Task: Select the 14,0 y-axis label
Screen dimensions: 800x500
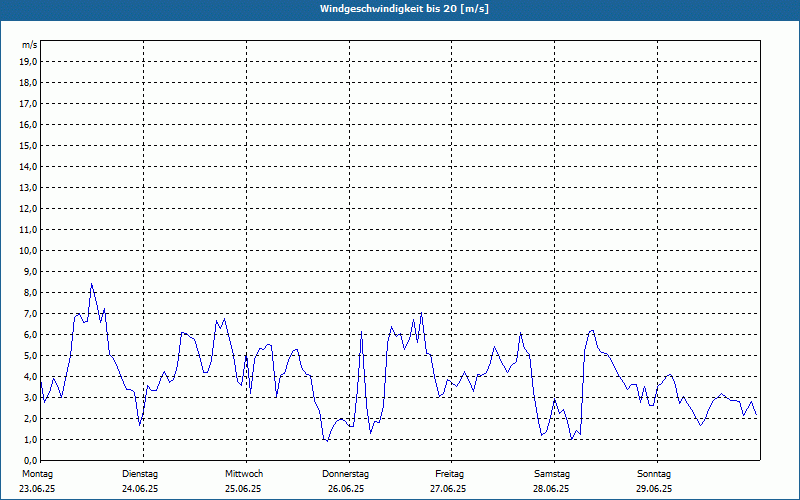Action: coord(28,166)
